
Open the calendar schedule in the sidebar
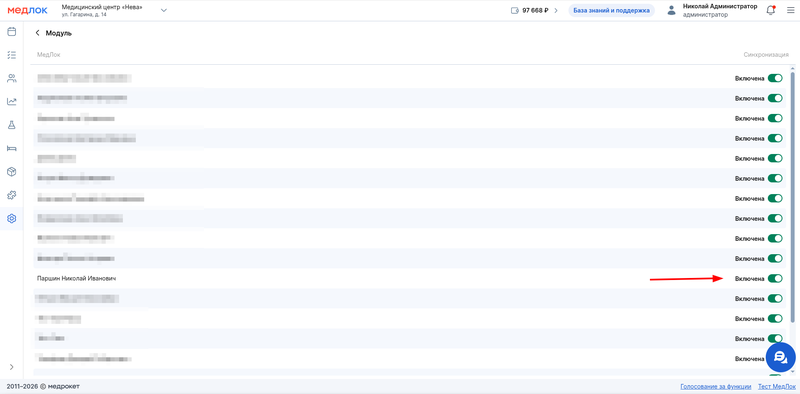pyautogui.click(x=11, y=32)
